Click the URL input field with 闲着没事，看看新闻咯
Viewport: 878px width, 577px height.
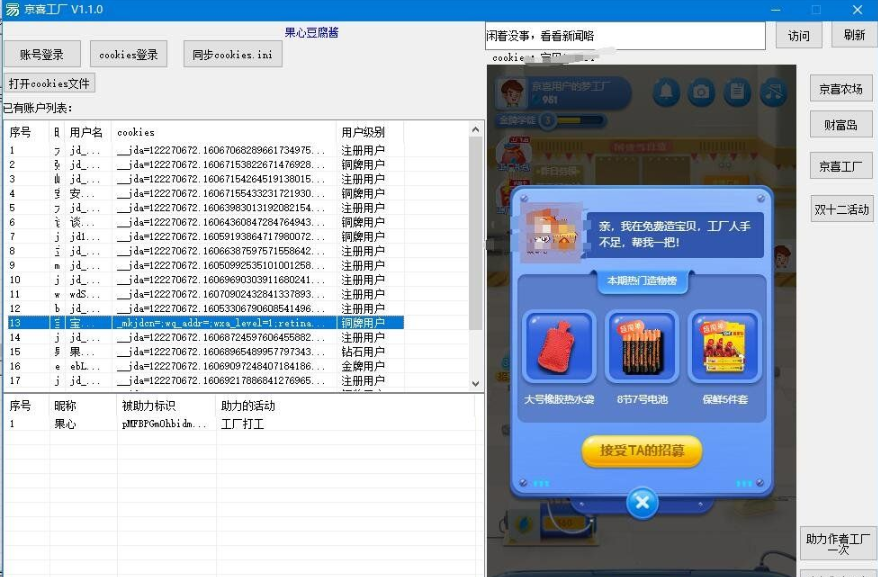625,36
